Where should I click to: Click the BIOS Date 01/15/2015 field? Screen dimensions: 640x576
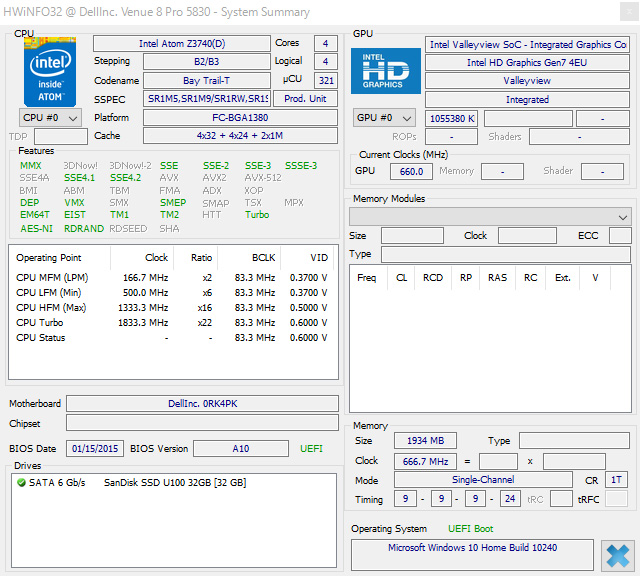[95, 449]
